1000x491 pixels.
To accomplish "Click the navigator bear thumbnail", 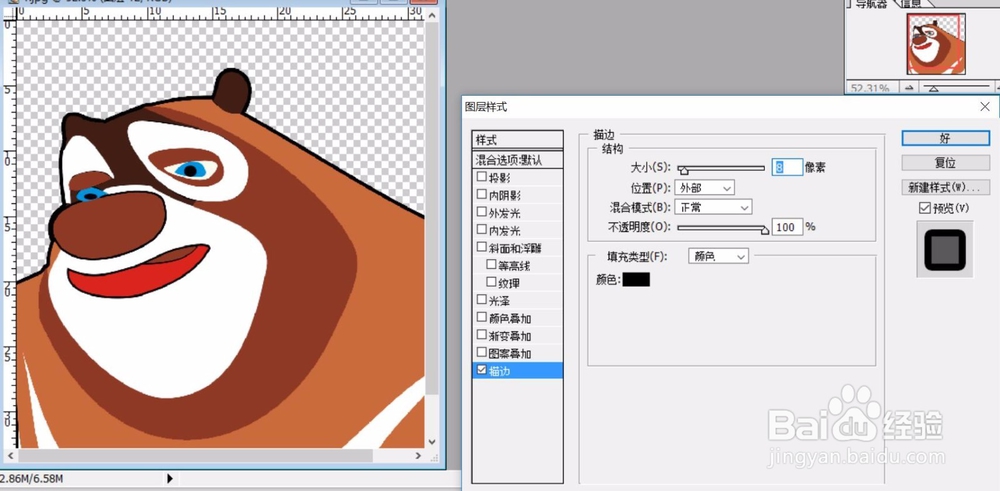I will 936,43.
